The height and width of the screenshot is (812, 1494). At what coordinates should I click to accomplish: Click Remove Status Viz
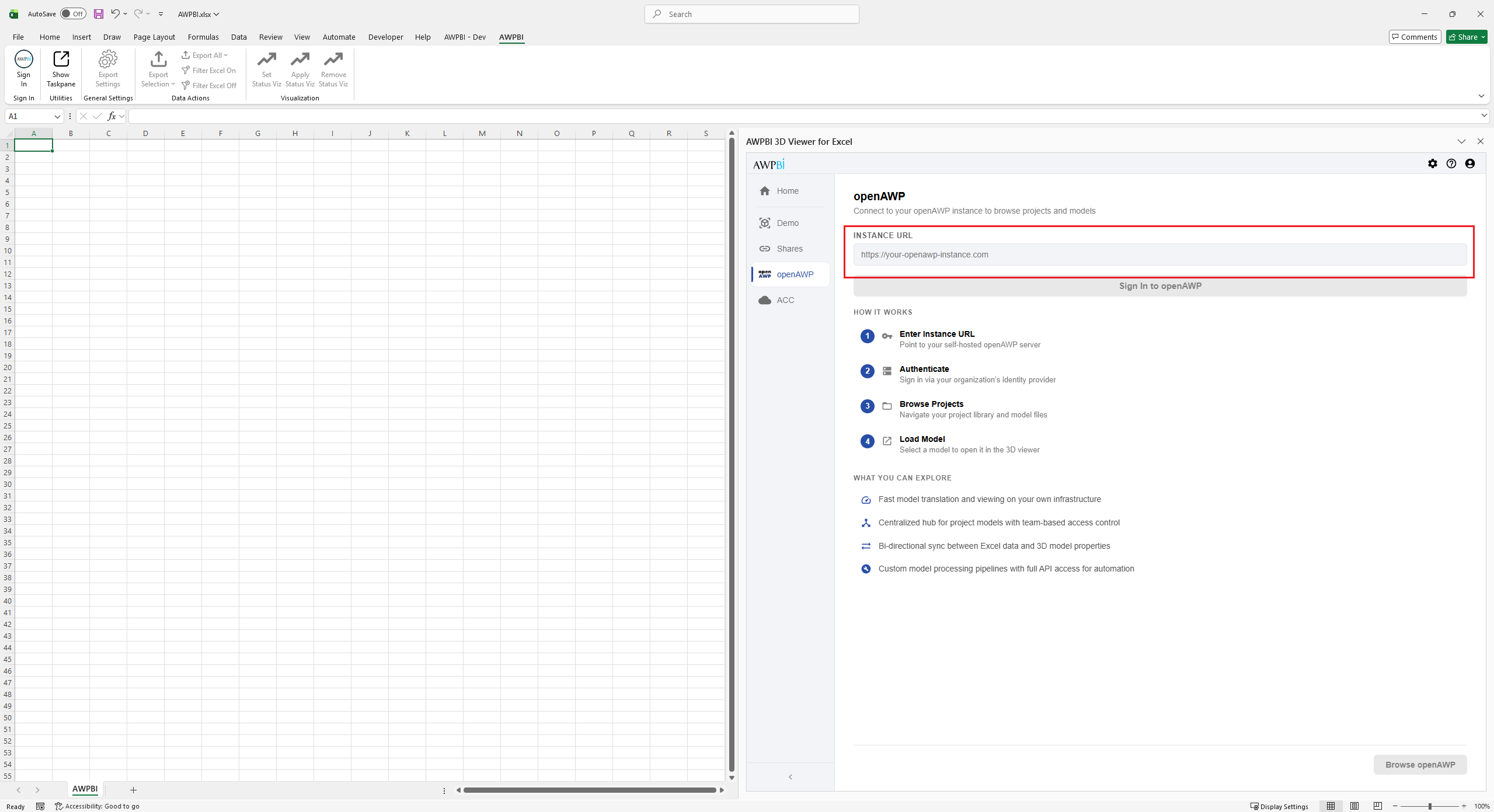tap(333, 69)
